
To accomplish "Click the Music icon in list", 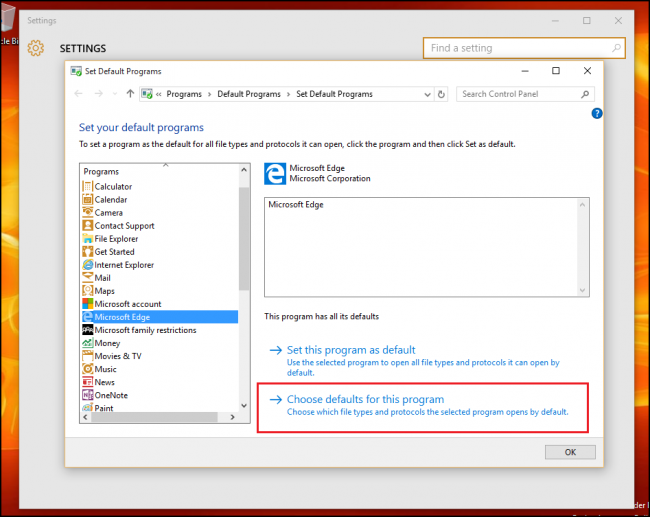I will 87,369.
